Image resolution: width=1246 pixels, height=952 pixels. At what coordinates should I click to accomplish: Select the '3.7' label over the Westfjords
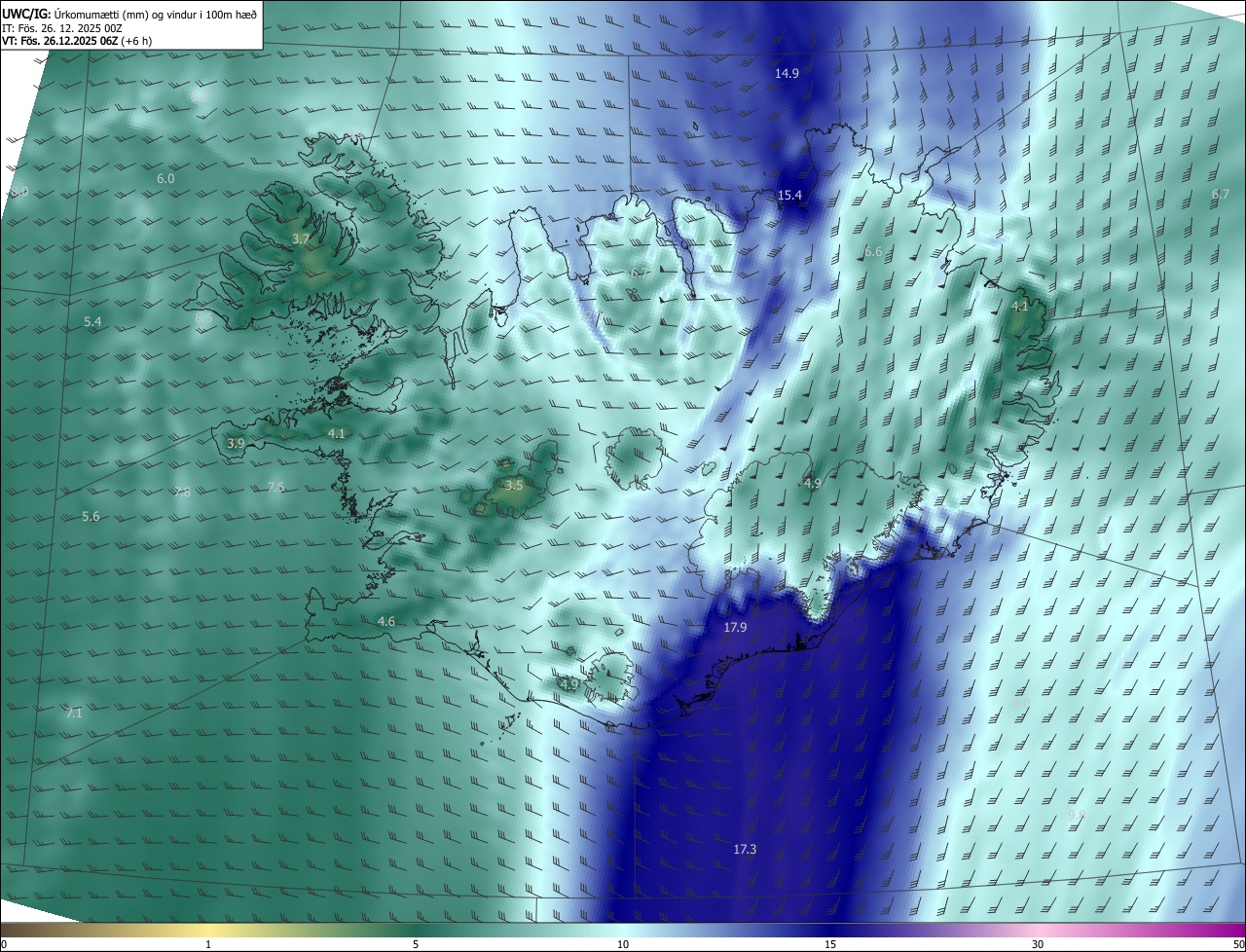301,239
